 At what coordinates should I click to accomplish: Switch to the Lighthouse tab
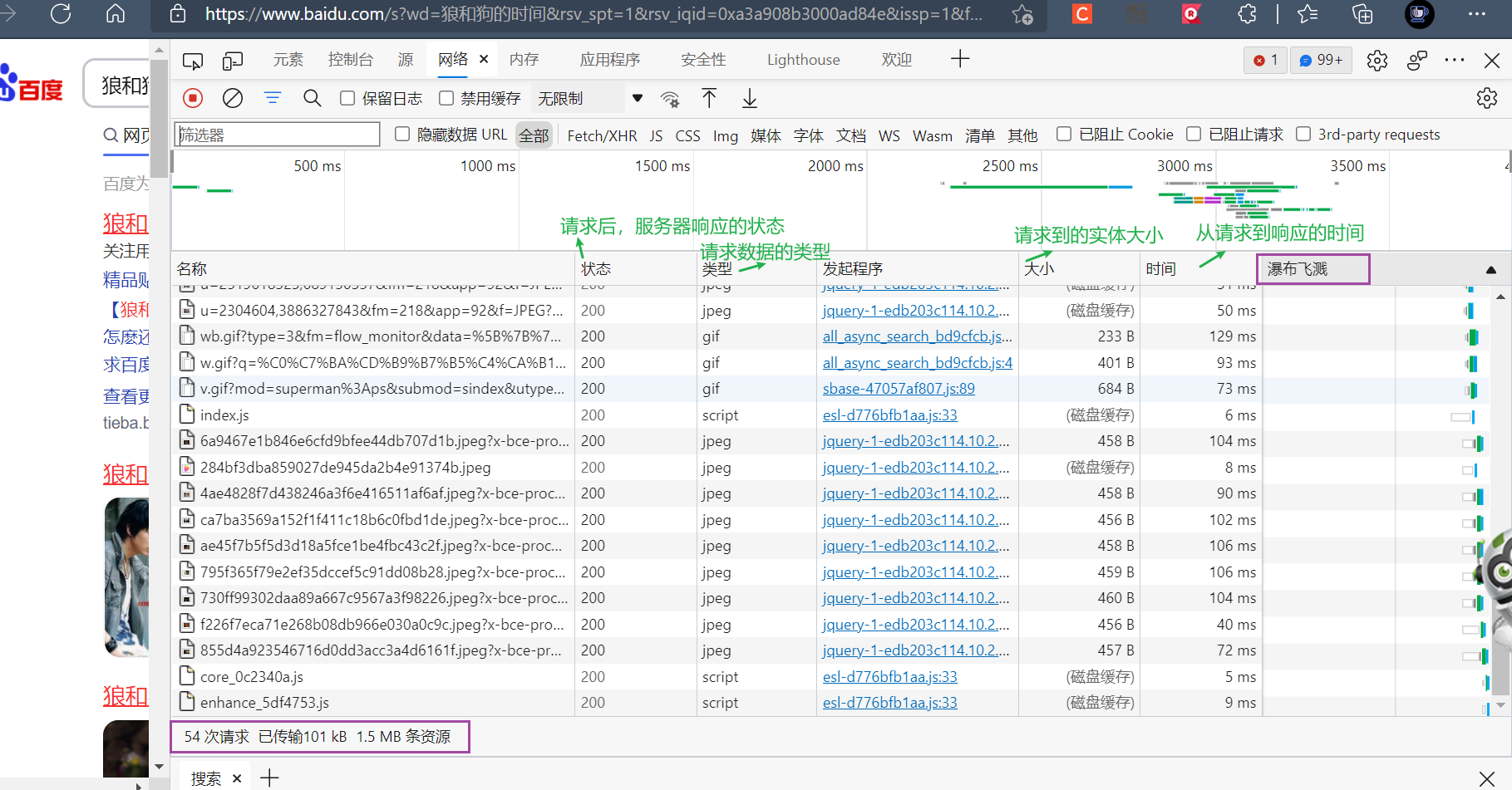(804, 60)
